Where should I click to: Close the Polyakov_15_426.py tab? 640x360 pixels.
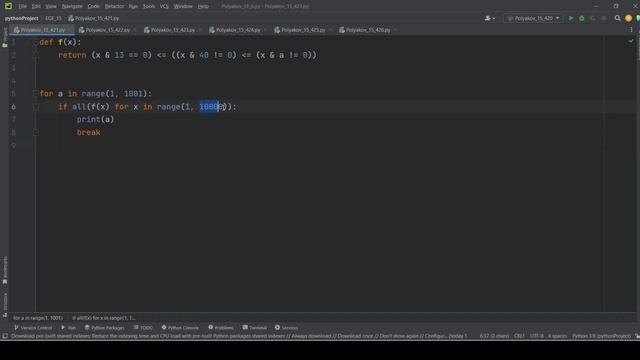[396, 30]
